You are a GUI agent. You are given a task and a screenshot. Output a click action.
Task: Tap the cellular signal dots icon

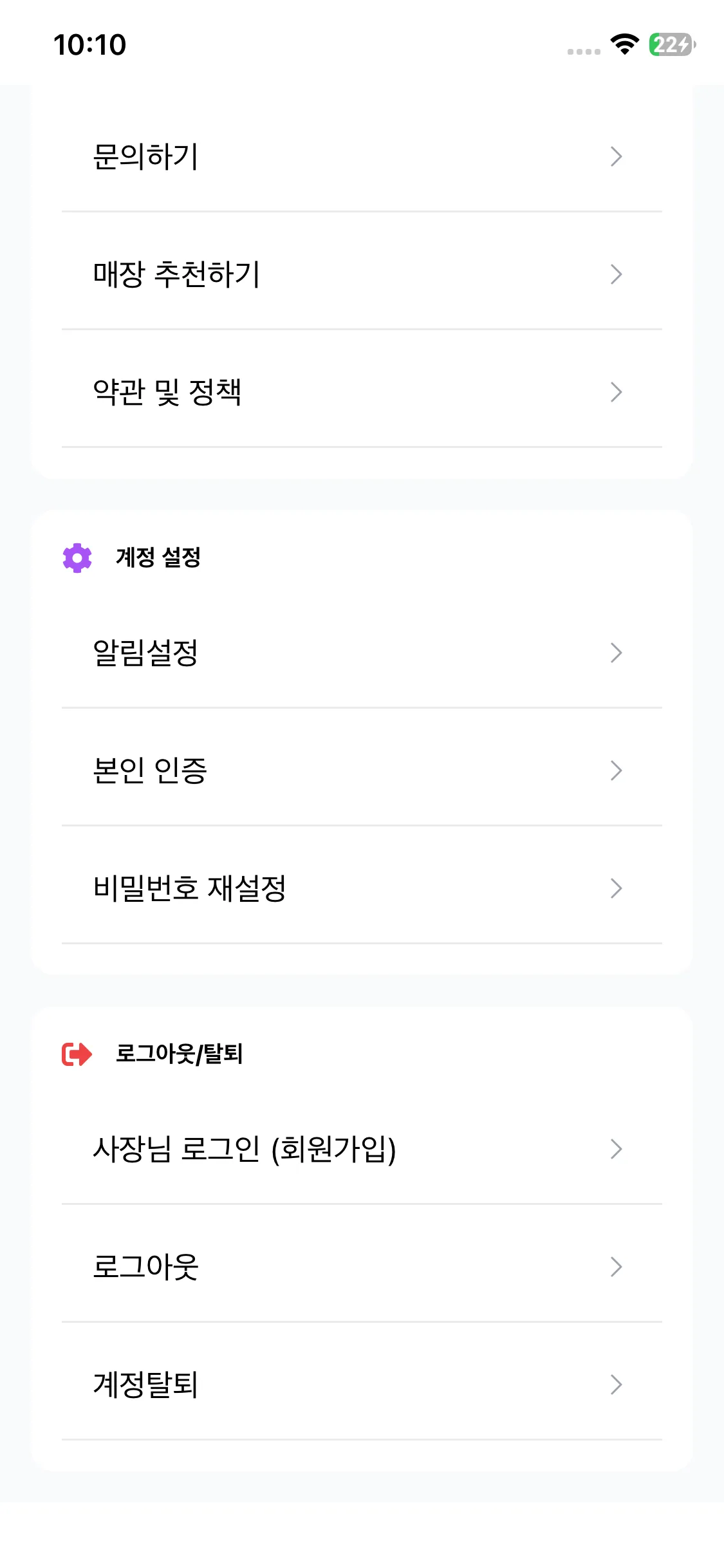point(584,51)
